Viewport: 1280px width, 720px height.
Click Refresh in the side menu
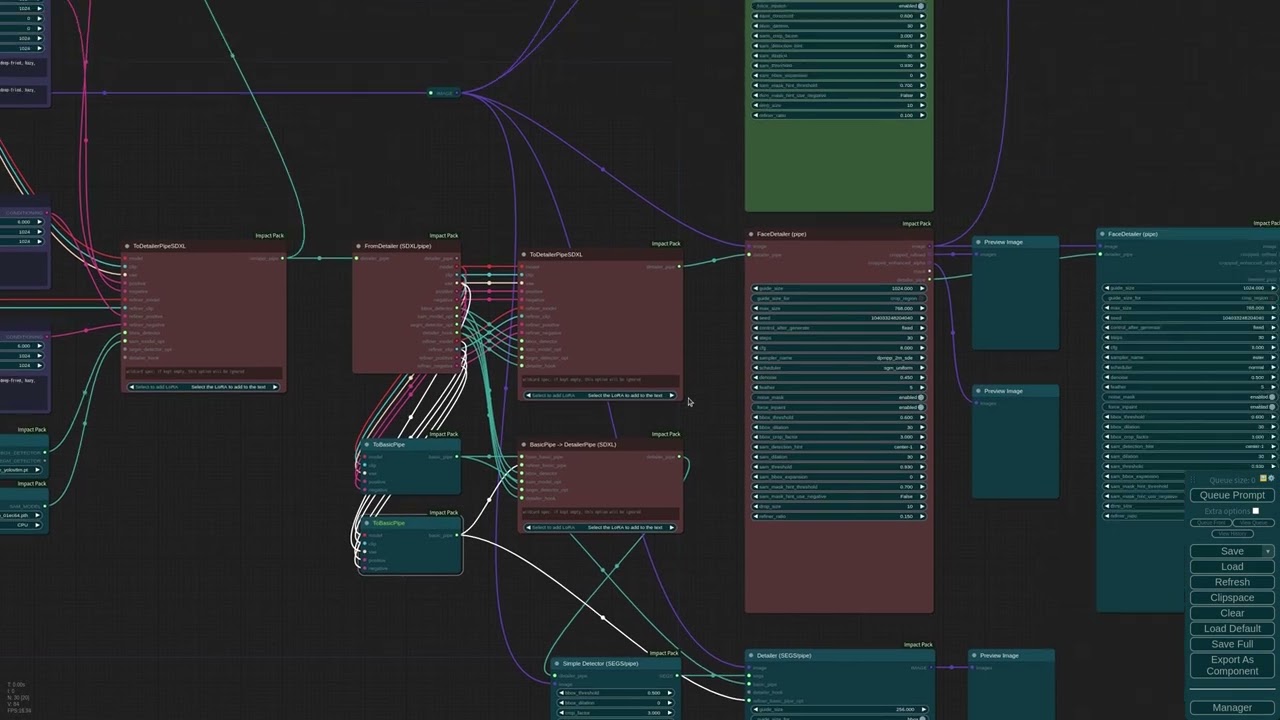coord(1232,582)
